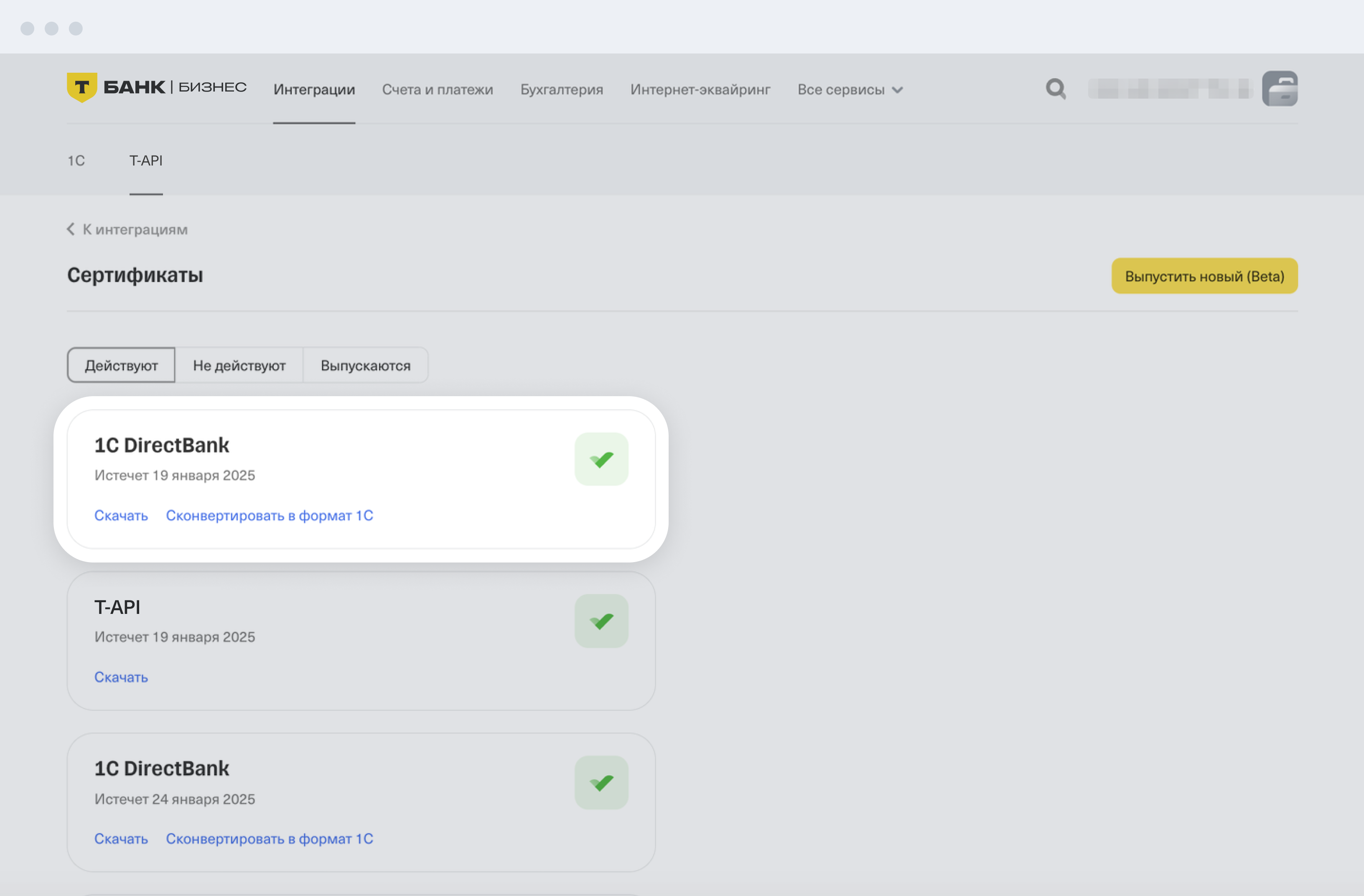The width and height of the screenshot is (1364, 896).
Task: Click the T-API card title
Action: point(117,607)
